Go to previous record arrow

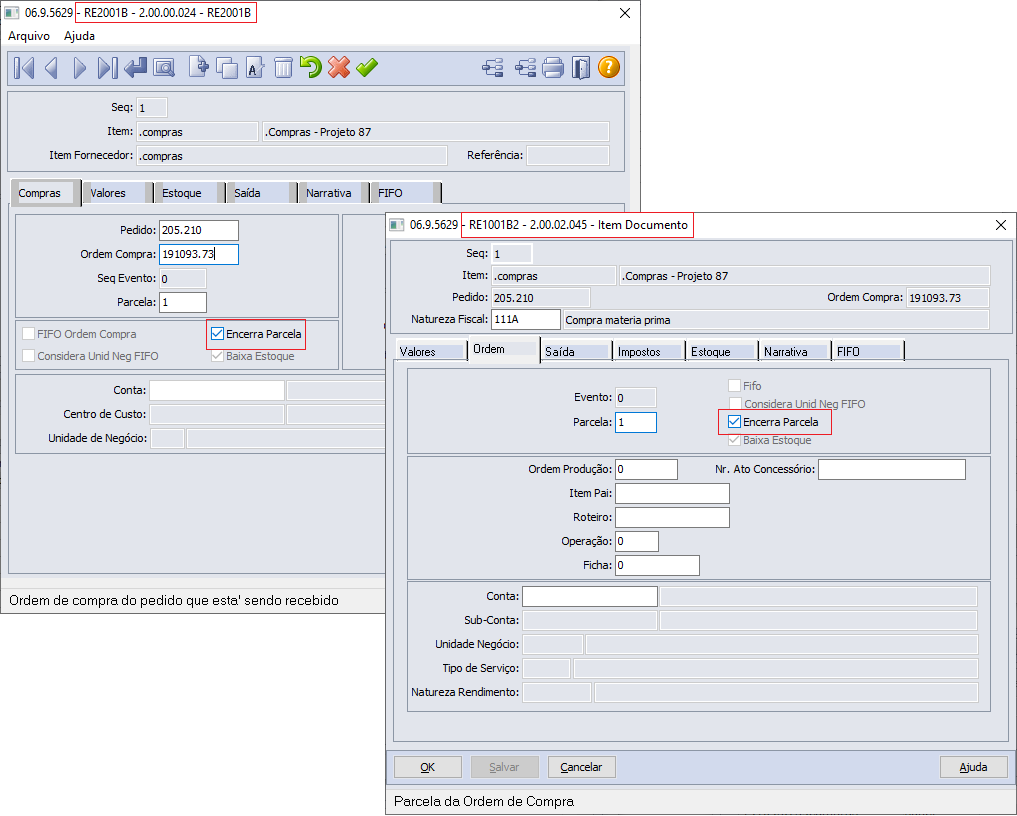click(x=51, y=67)
